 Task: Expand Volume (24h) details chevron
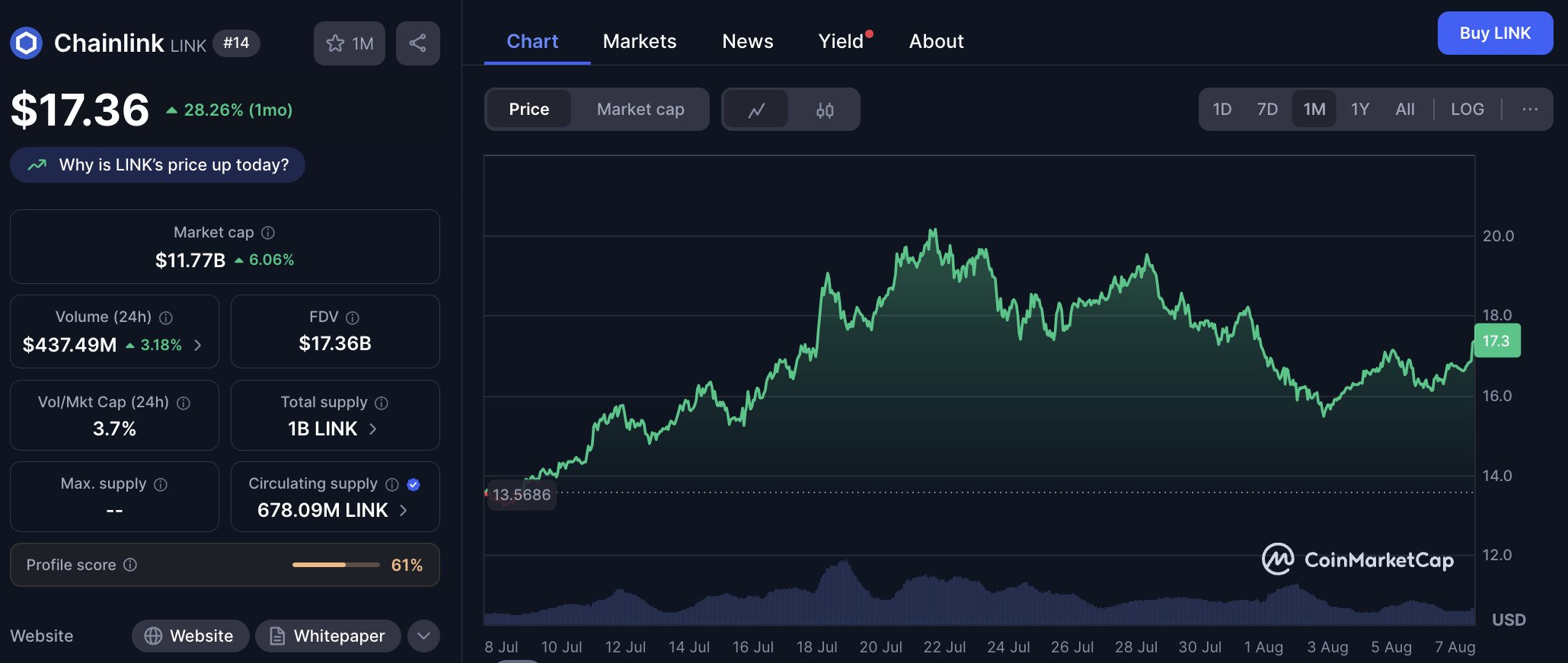198,346
